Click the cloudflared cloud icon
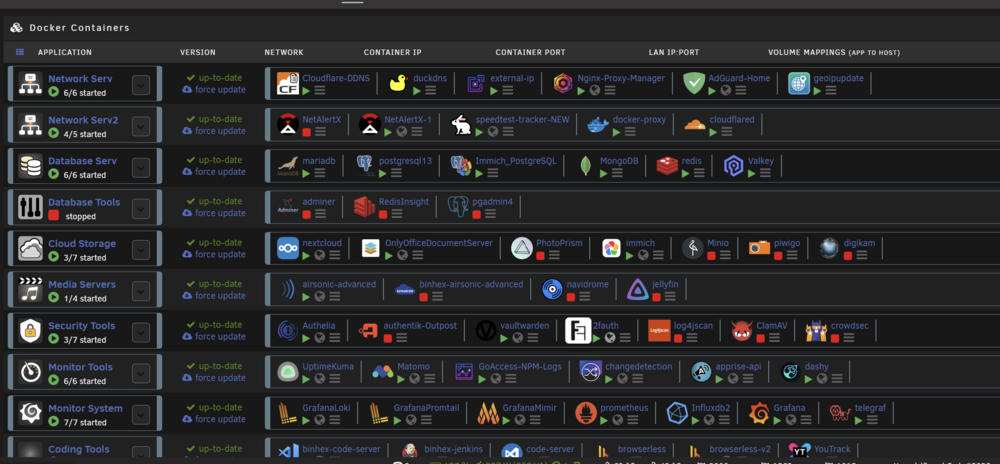 tap(695, 125)
